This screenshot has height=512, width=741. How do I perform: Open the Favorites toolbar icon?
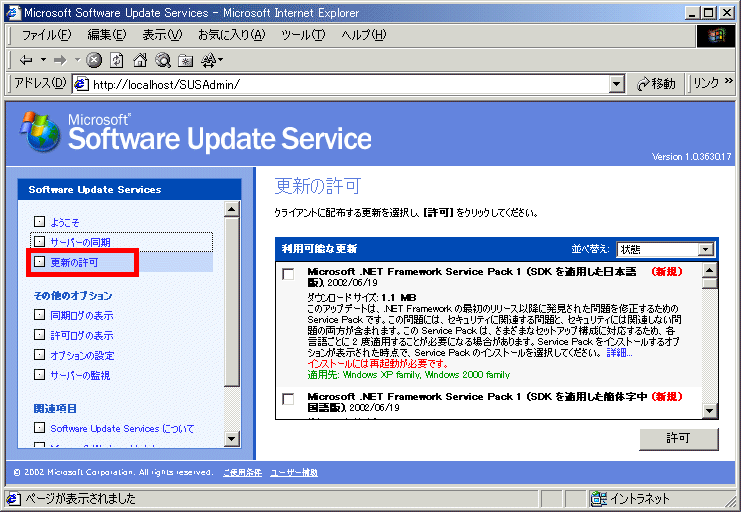[x=186, y=60]
